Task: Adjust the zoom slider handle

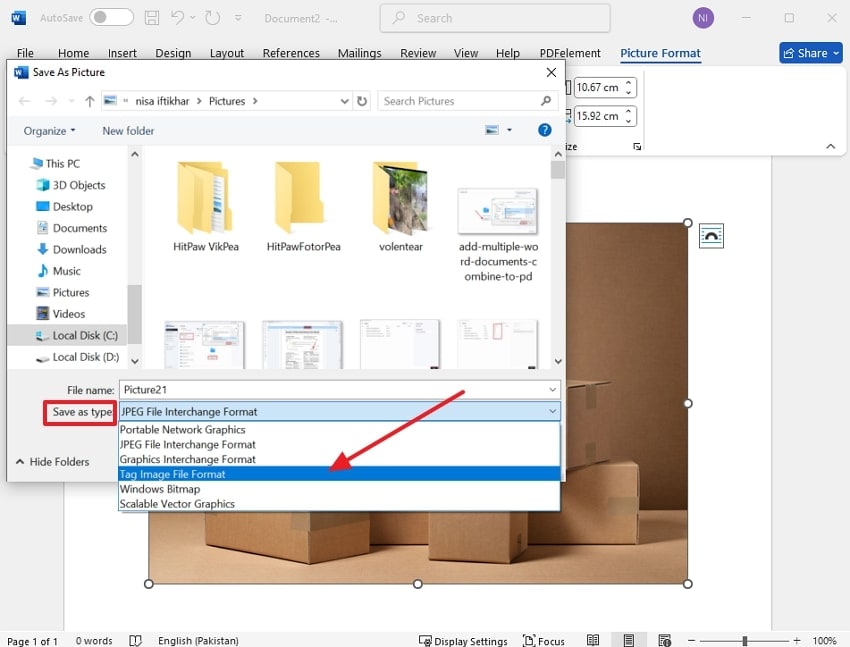Action: coord(745,640)
